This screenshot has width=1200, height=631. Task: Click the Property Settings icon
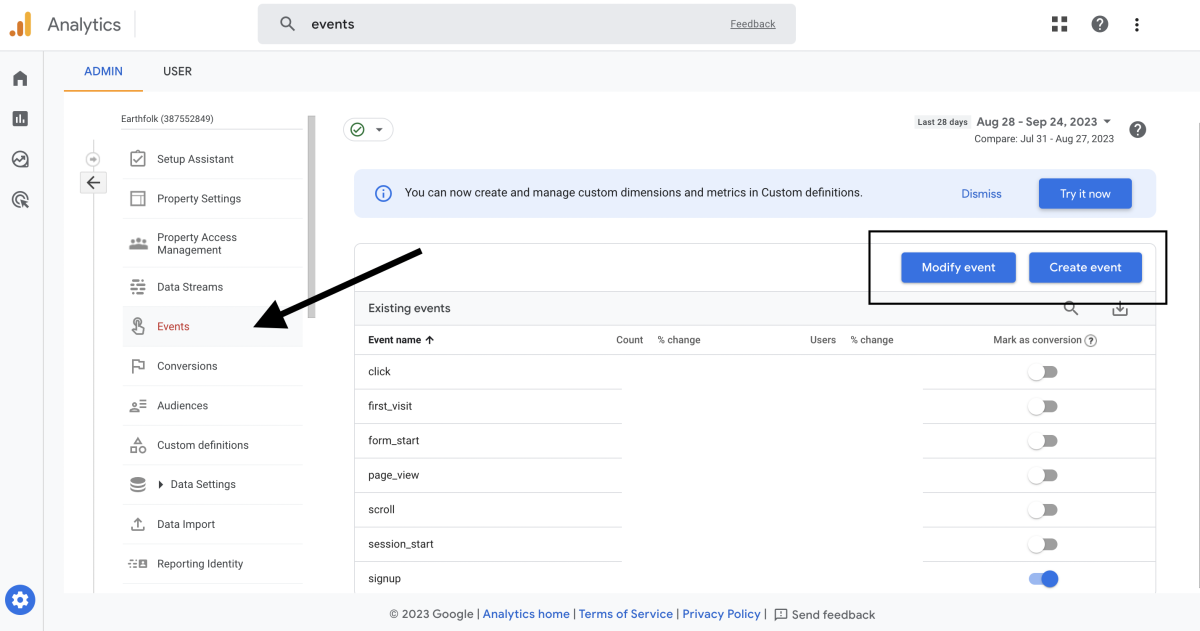pos(138,199)
